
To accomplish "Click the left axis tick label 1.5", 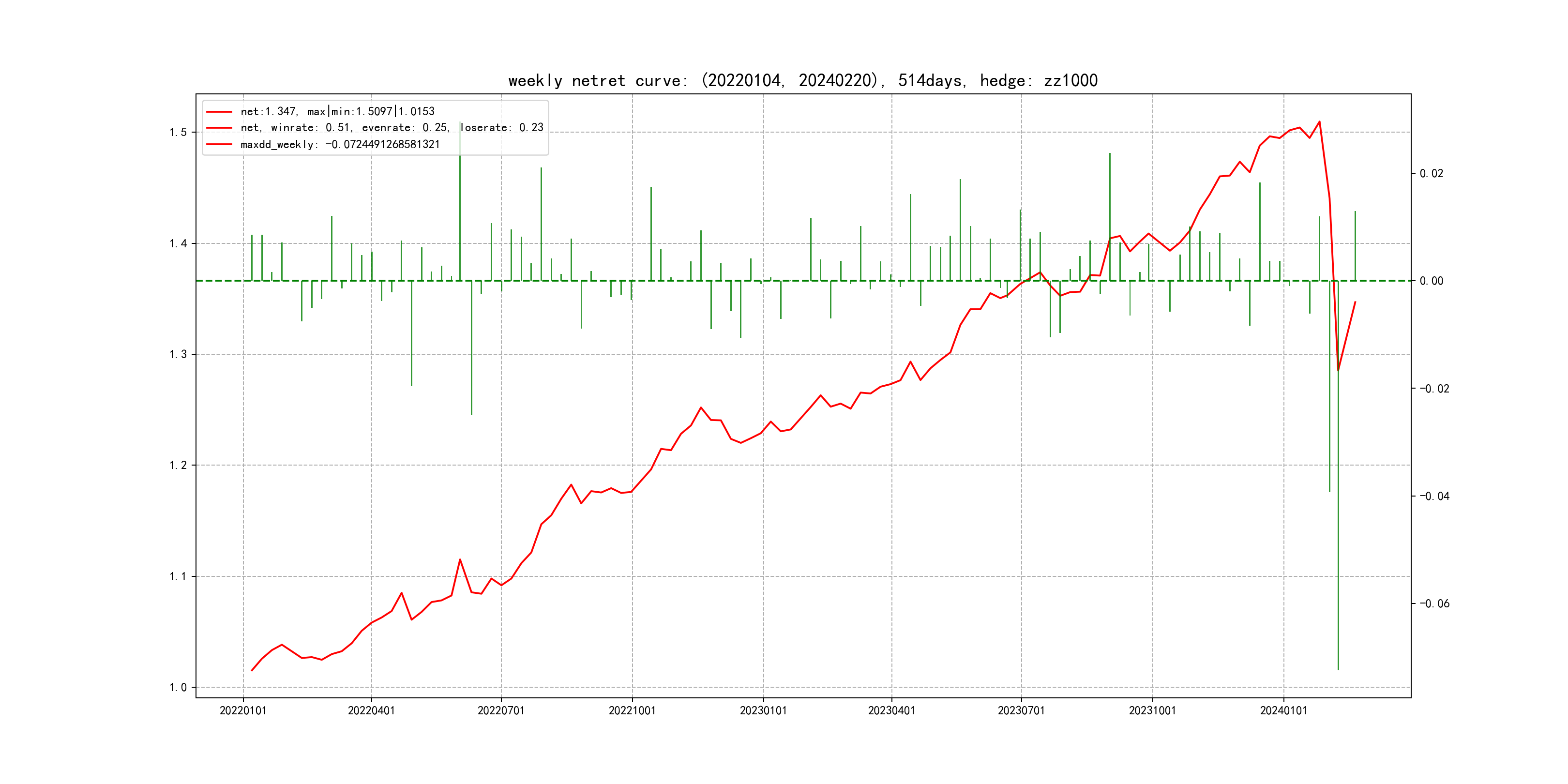I will tap(178, 132).
